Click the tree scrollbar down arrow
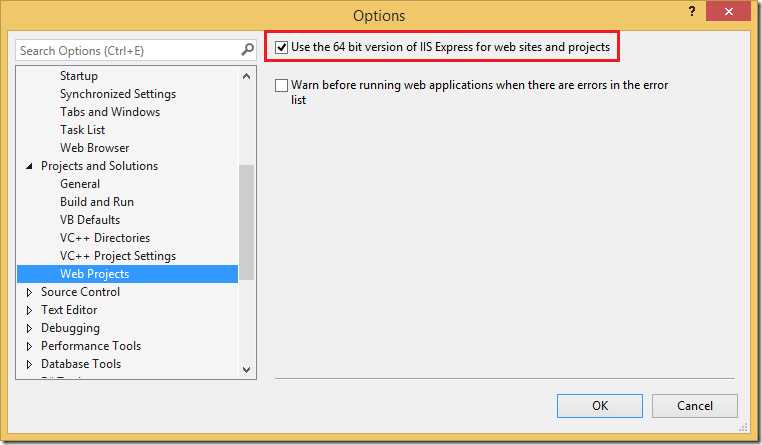The image size is (762, 445). [x=247, y=369]
